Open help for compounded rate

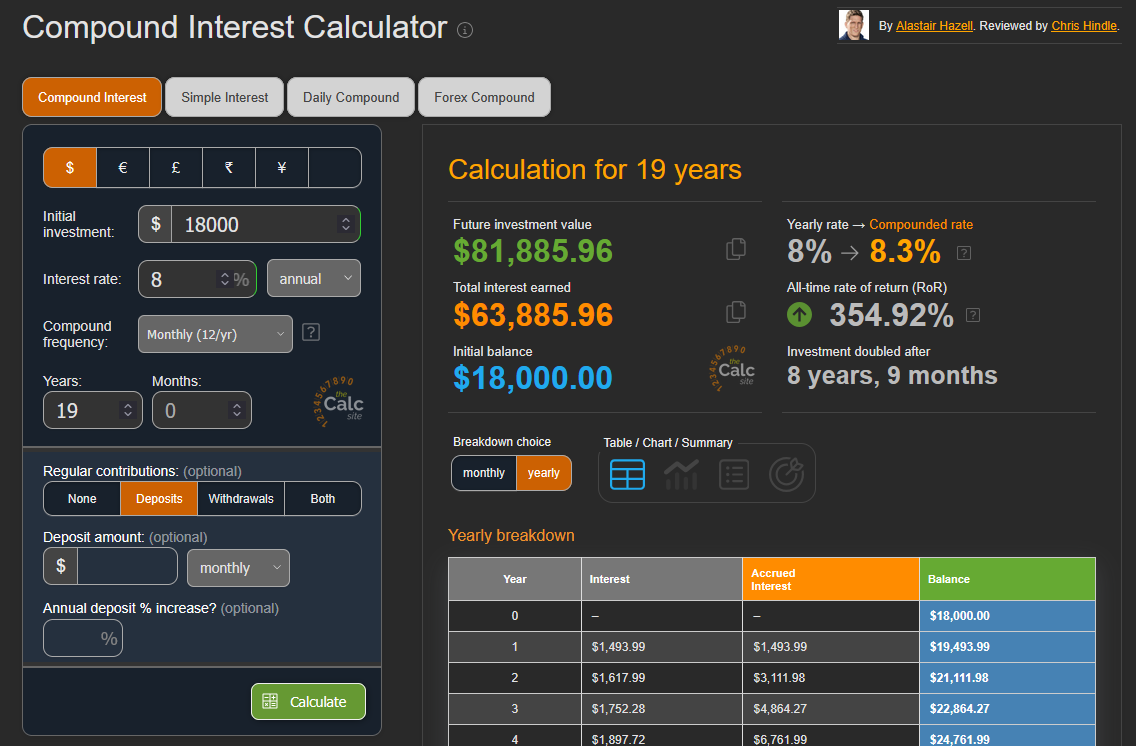(x=964, y=253)
